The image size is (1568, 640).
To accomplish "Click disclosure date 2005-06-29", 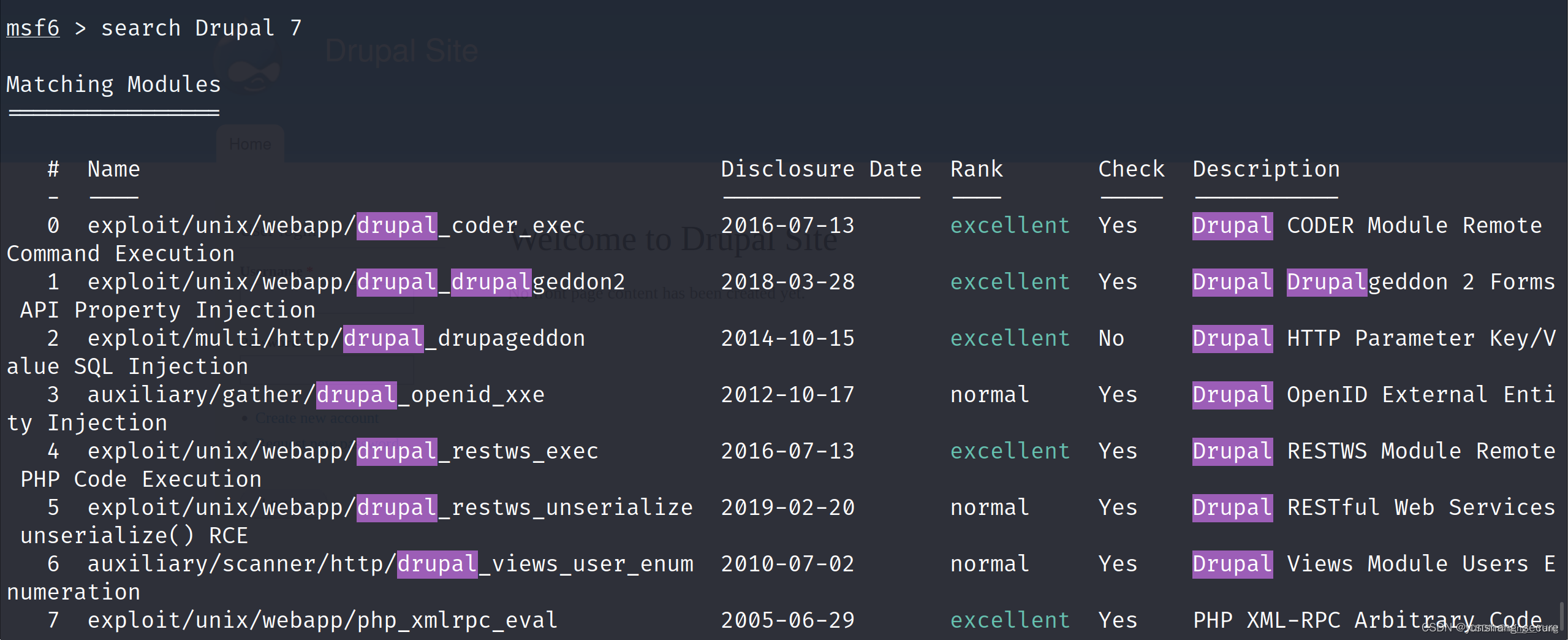I will pos(788,620).
